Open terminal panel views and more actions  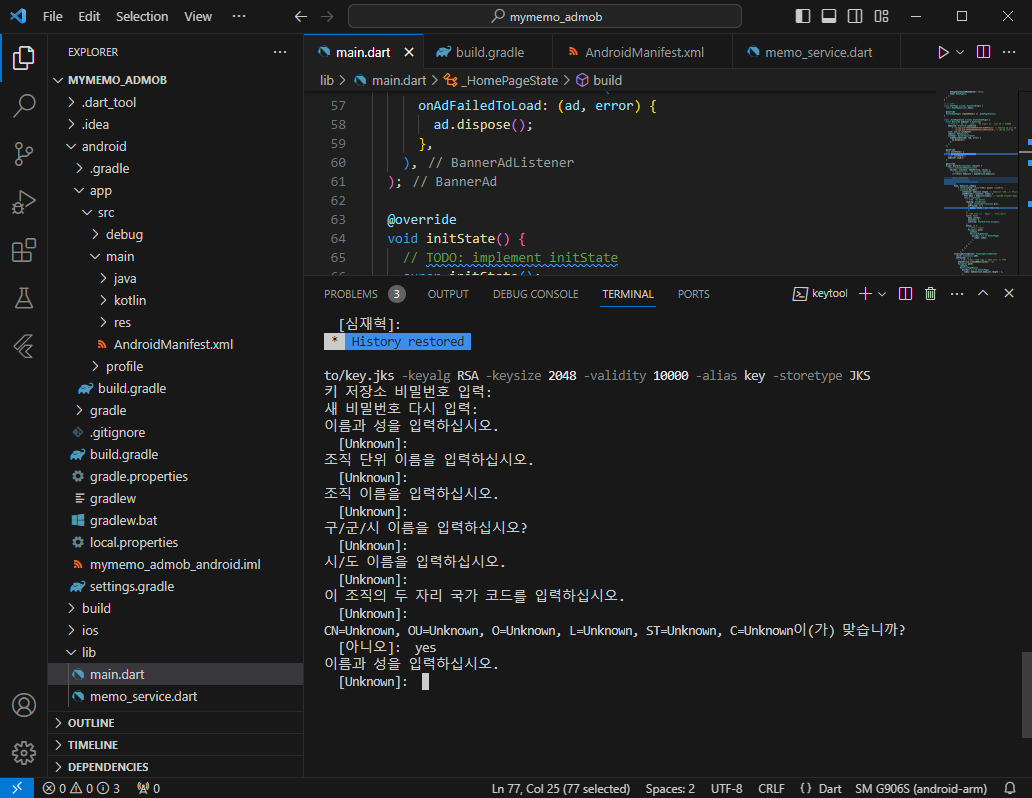tap(957, 294)
